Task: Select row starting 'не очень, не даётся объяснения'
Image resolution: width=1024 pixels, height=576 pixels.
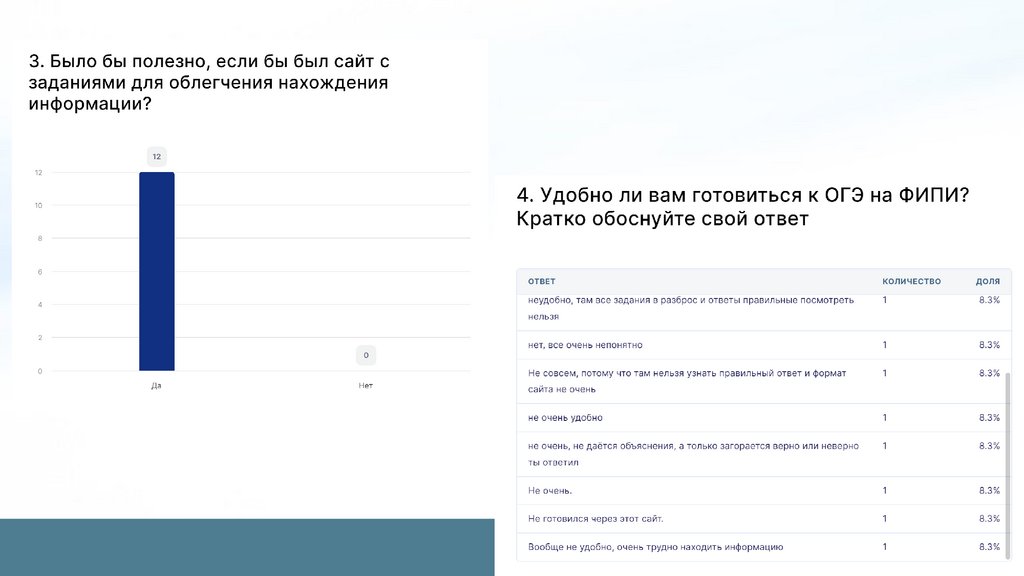Action: click(x=763, y=454)
